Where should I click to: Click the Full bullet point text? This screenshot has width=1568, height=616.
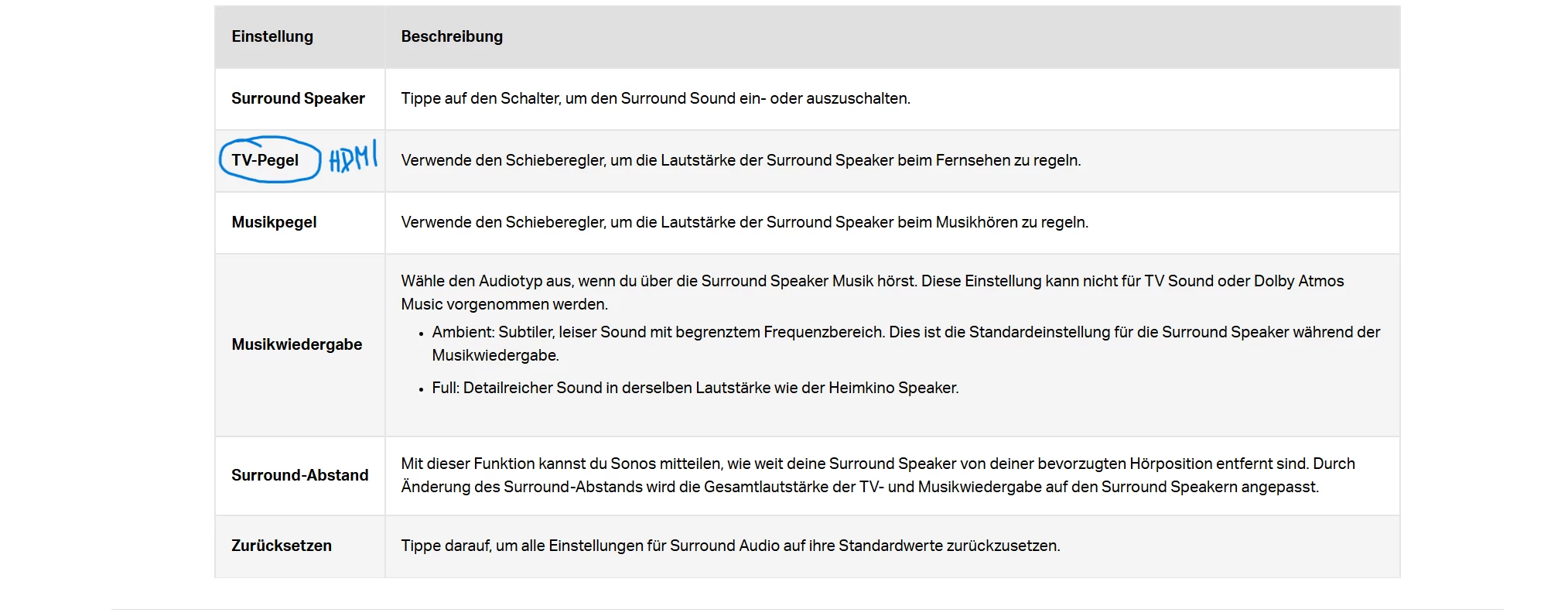tap(695, 388)
